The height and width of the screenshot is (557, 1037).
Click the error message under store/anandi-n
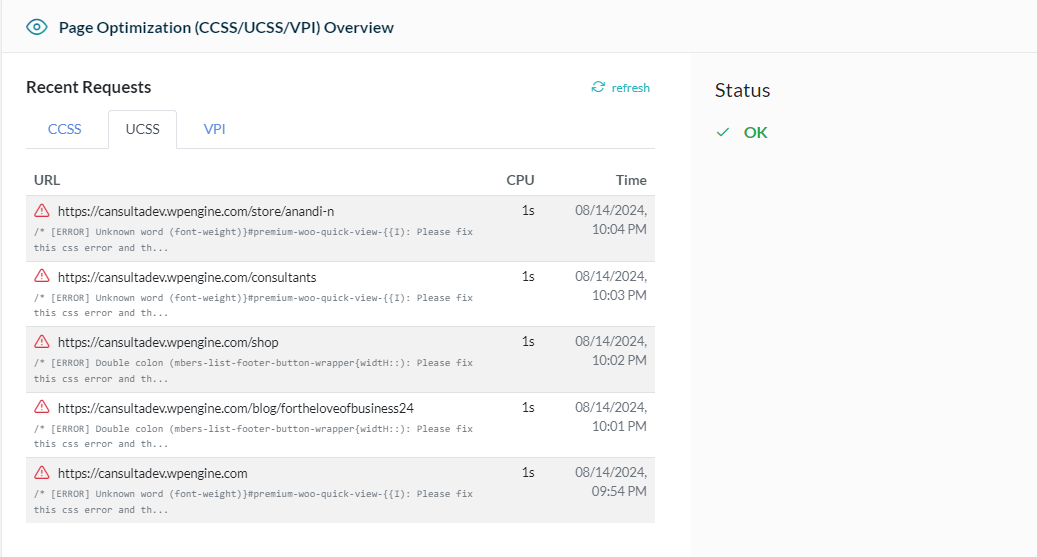coord(253,239)
